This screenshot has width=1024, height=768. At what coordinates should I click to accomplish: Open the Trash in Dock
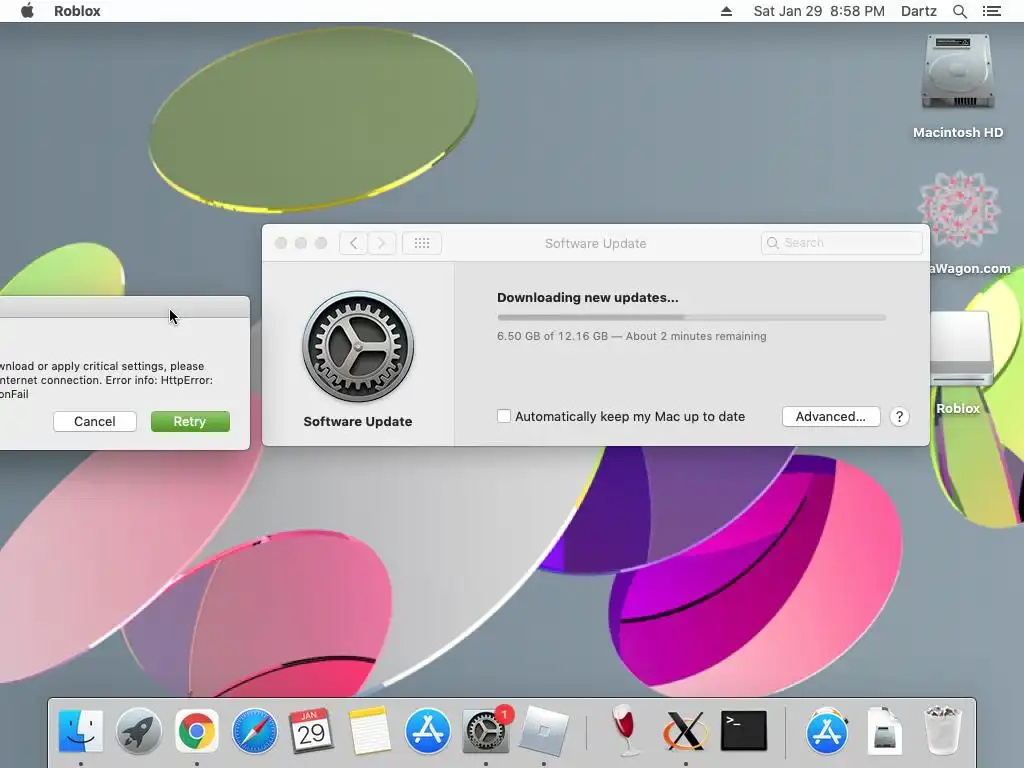pos(942,731)
